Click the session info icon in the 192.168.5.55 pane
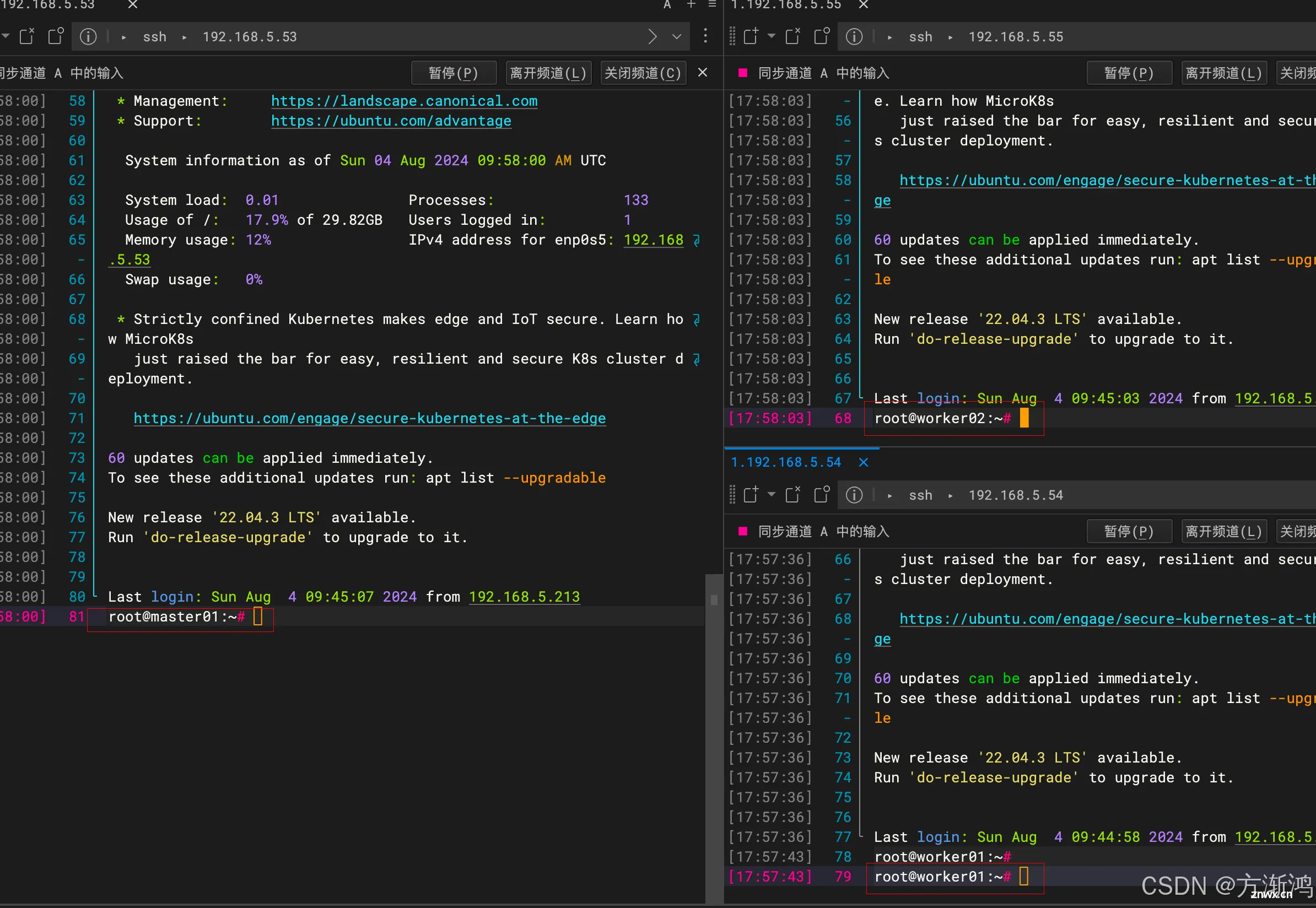The image size is (1316, 908). 854,36
